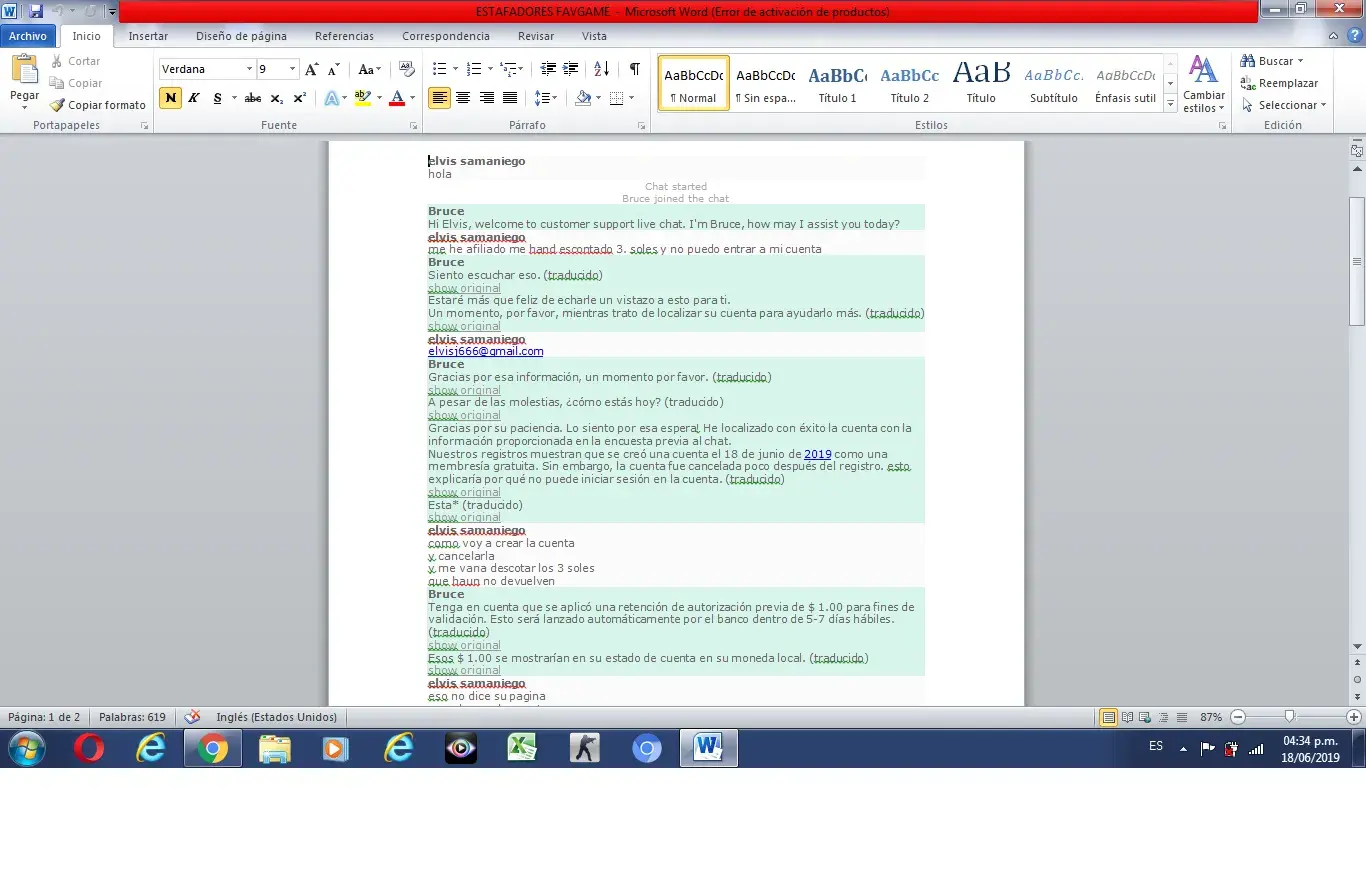Screen dimensions: 1366x870
Task: Toggle show paragraph marks (¶)
Action: (634, 69)
